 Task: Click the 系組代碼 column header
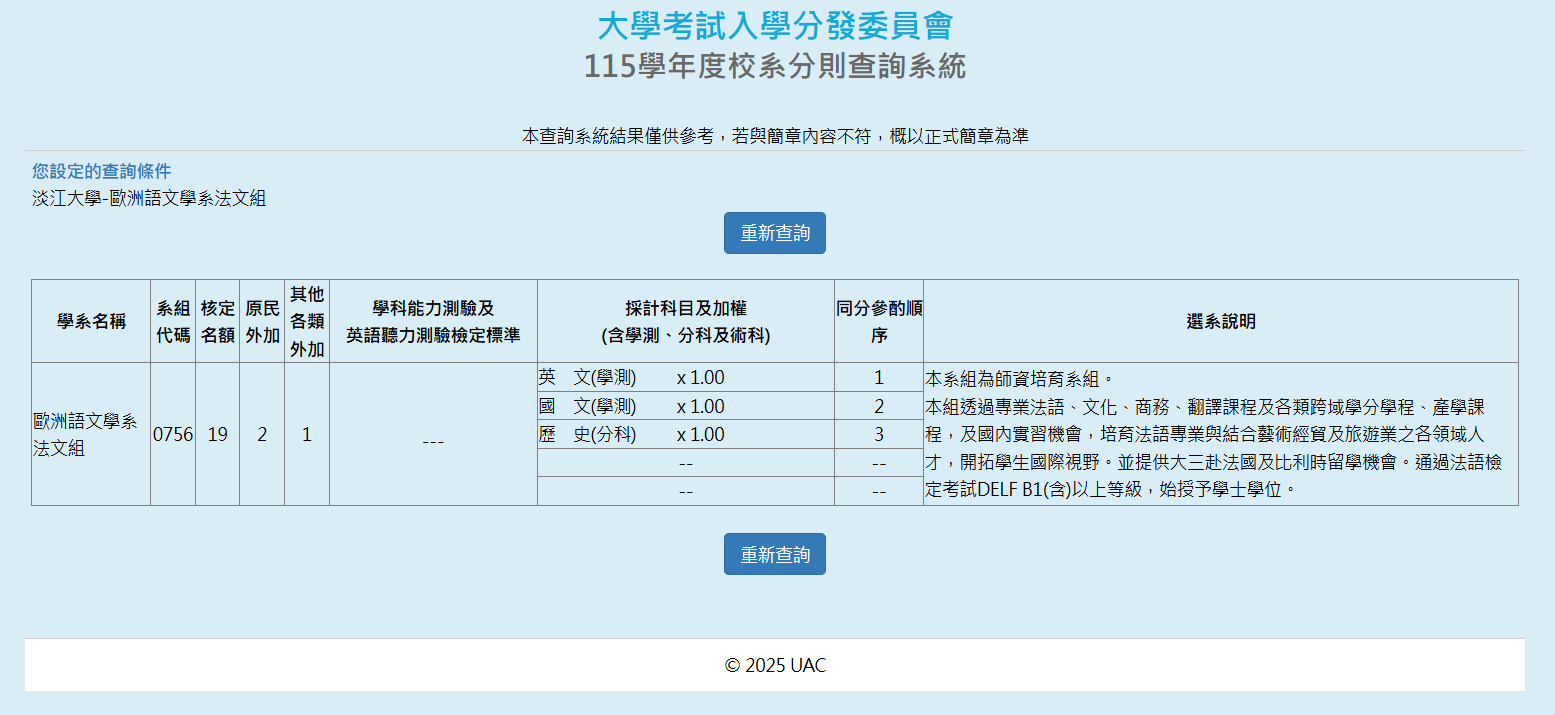click(173, 321)
